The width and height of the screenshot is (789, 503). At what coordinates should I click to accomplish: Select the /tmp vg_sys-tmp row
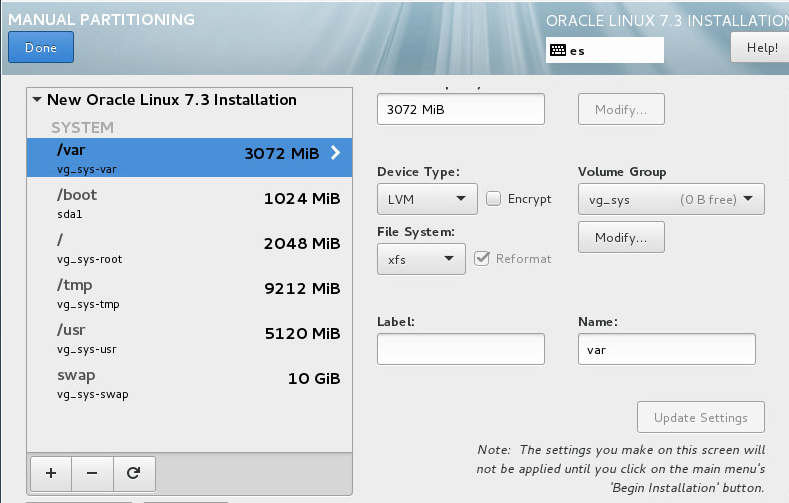tap(189, 293)
